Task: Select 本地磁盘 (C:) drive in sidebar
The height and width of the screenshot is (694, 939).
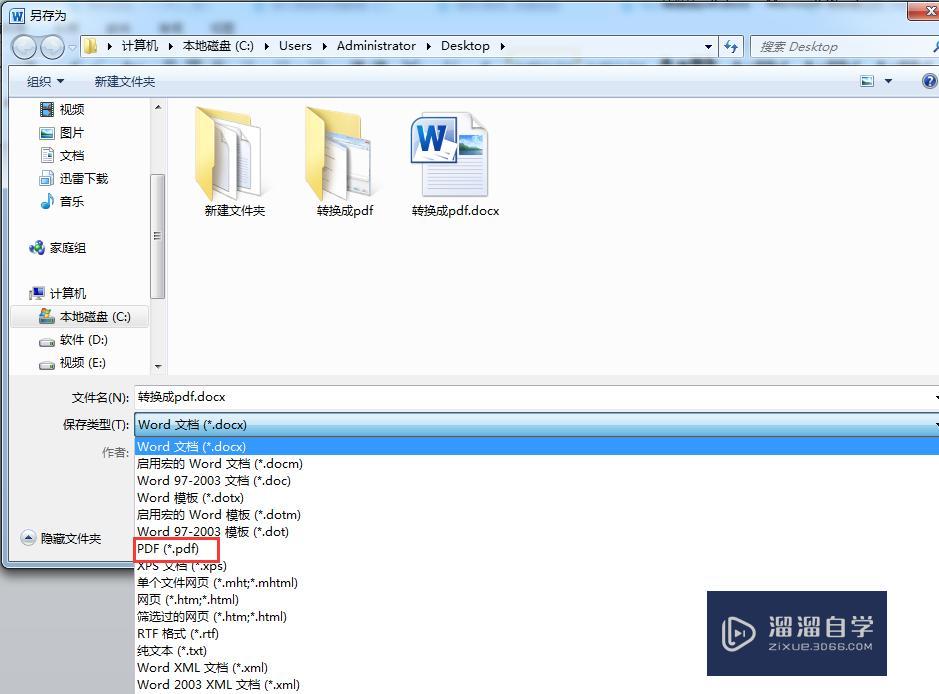Action: (x=80, y=317)
